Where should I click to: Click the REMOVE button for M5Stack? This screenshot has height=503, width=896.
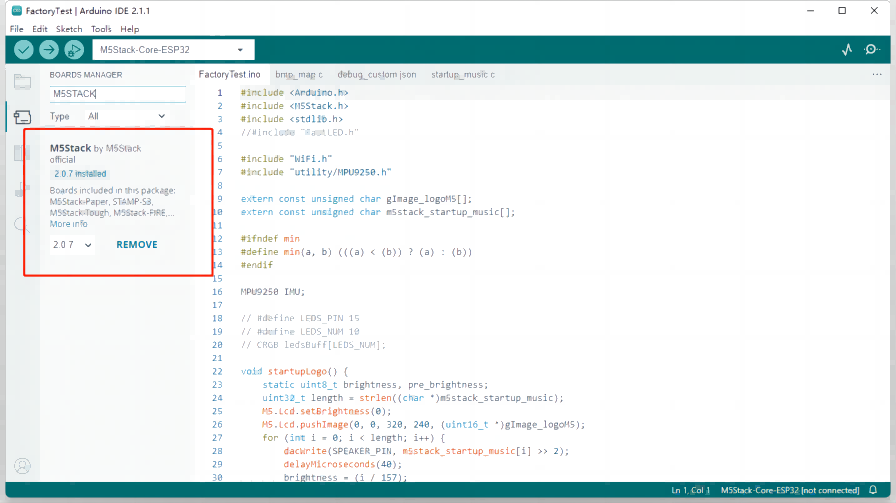(137, 244)
